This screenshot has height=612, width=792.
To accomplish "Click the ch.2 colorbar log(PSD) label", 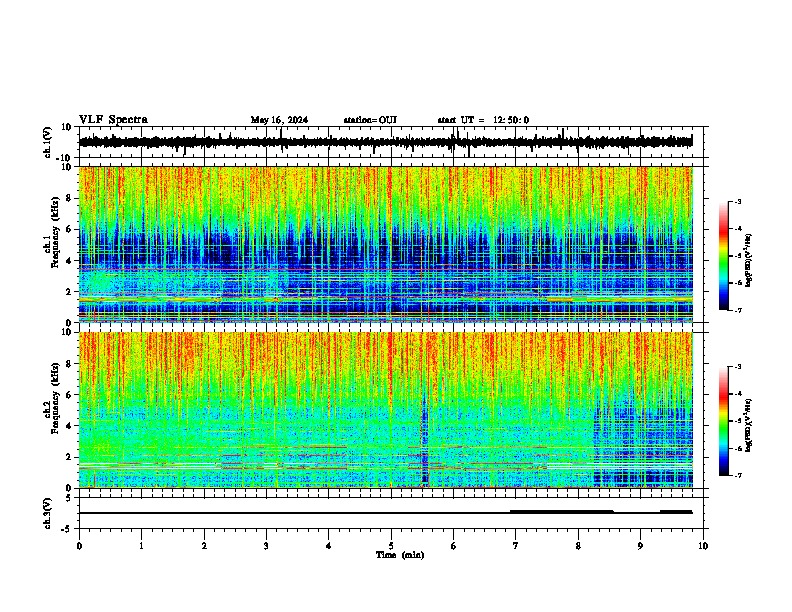I will (x=748, y=425).
